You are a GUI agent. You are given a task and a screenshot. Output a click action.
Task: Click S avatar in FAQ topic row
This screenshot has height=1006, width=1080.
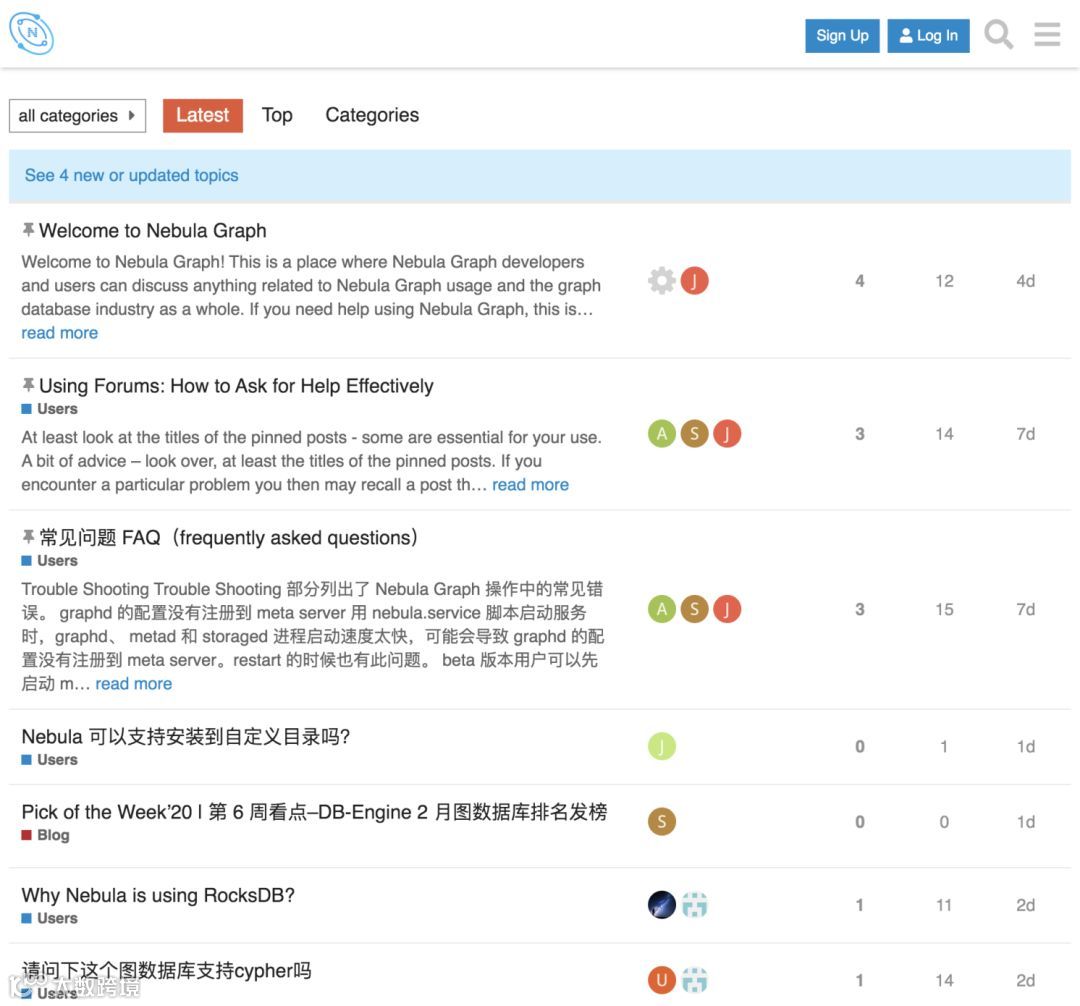(694, 609)
